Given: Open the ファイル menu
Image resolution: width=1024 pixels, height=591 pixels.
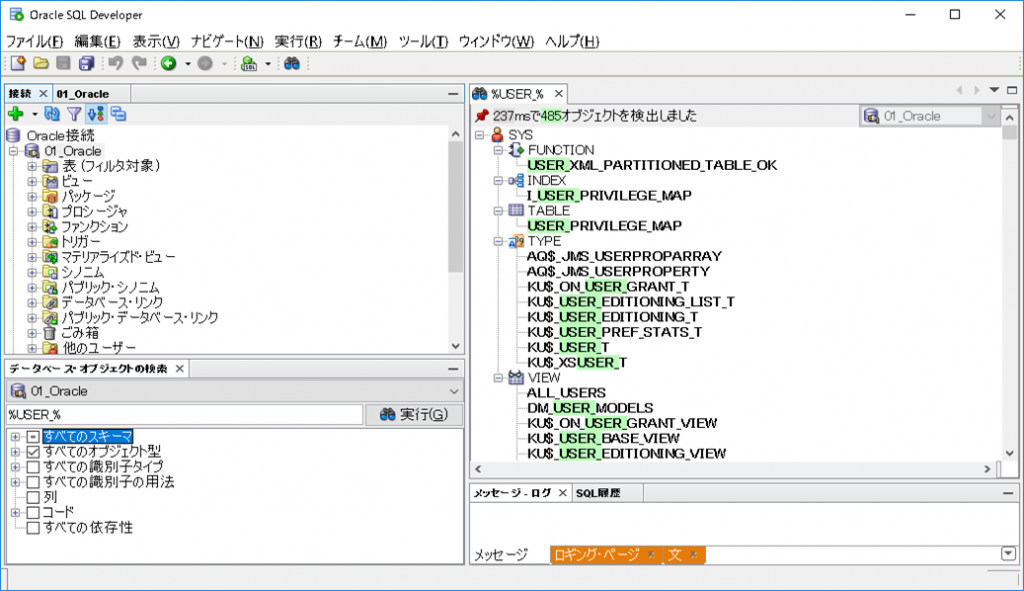Looking at the screenshot, I should pyautogui.click(x=35, y=42).
